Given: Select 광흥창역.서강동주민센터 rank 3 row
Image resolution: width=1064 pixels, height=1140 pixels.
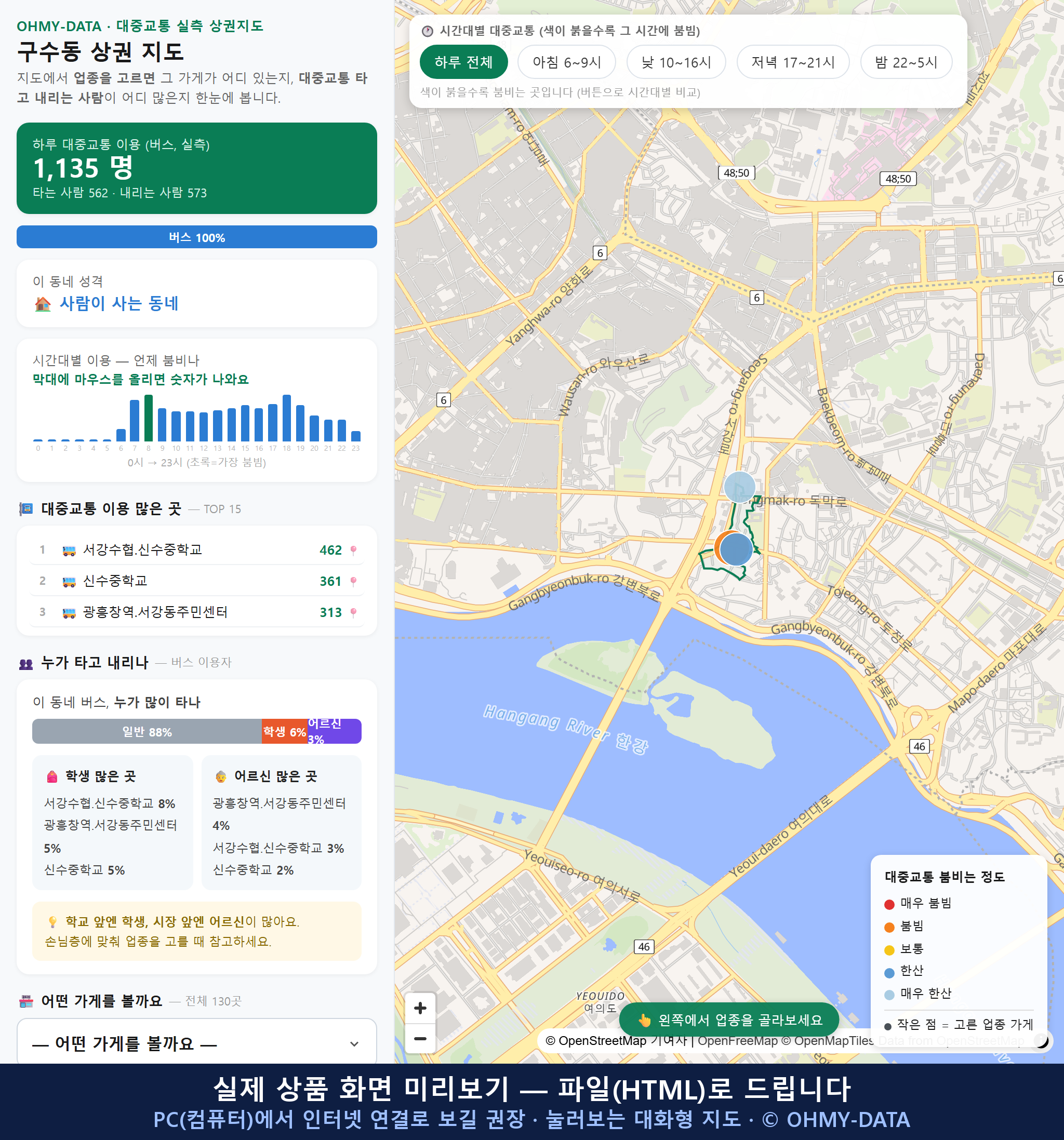Looking at the screenshot, I should (197, 612).
